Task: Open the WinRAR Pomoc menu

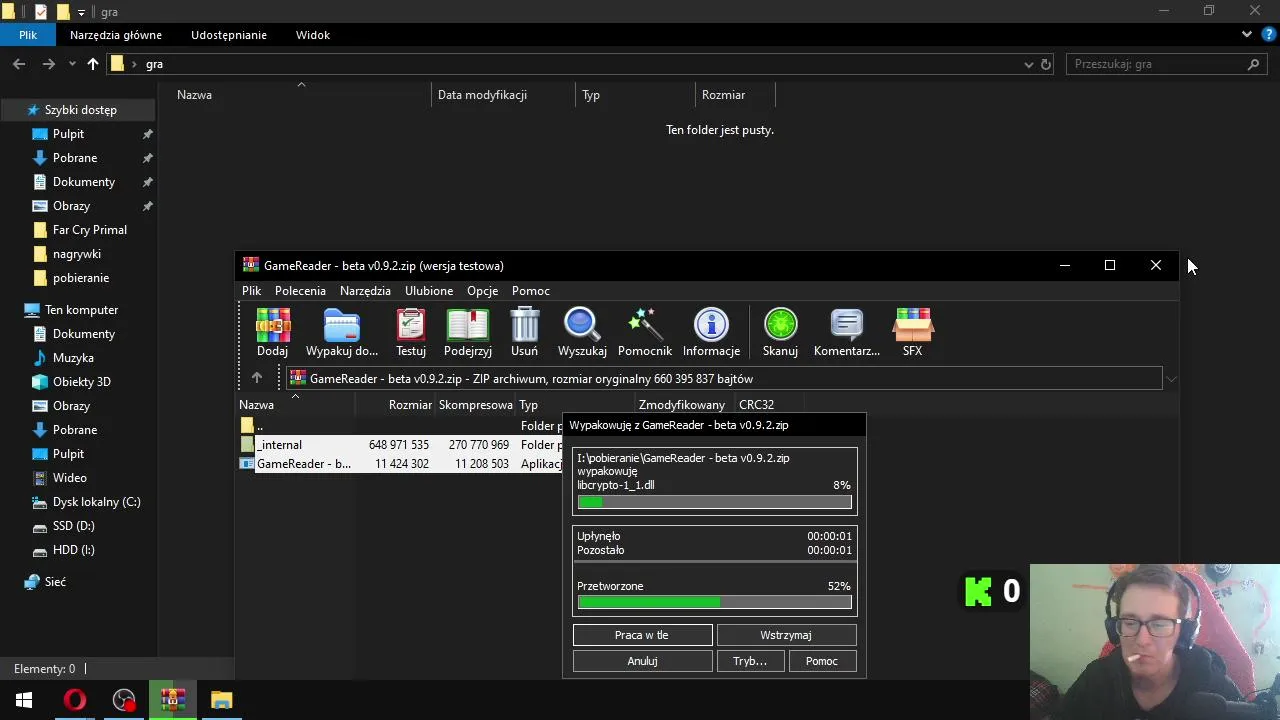Action: pos(531,290)
